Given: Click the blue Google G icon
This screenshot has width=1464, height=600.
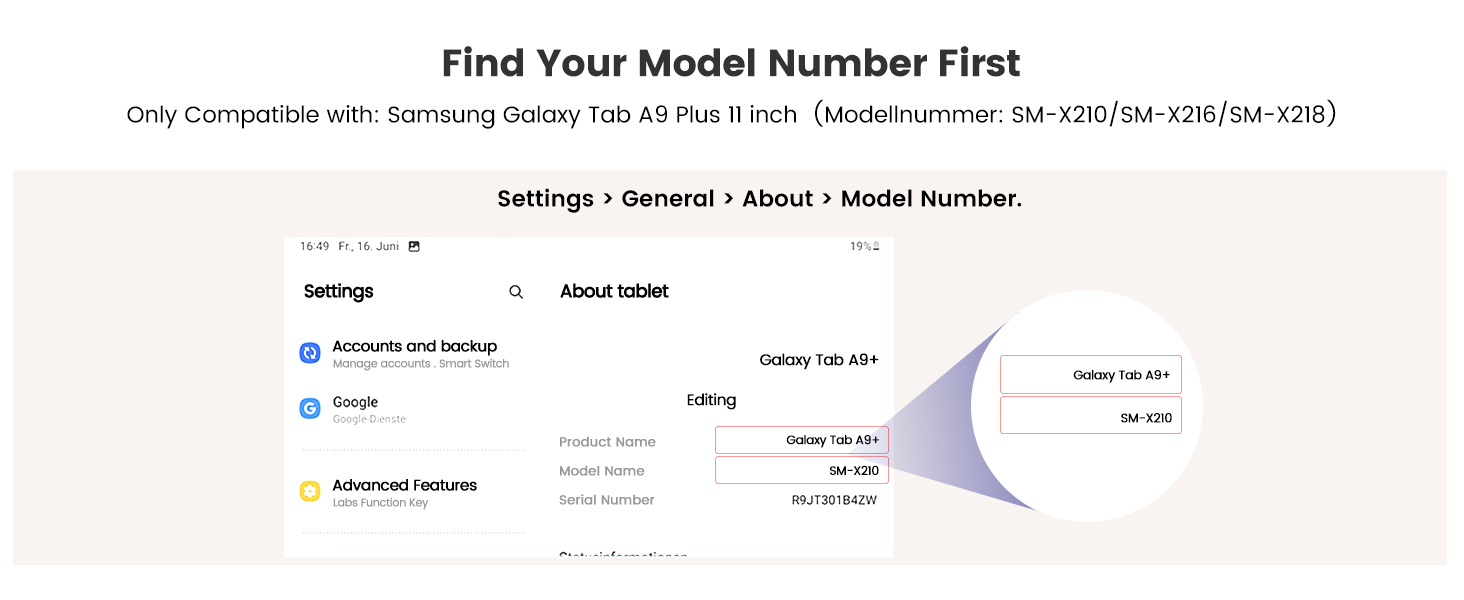Looking at the screenshot, I should tap(310, 408).
